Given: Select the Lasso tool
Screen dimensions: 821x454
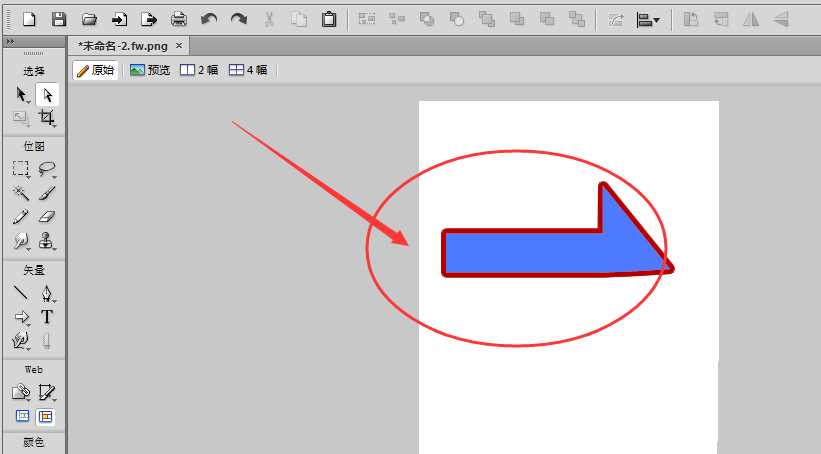Looking at the screenshot, I should 47,169.
